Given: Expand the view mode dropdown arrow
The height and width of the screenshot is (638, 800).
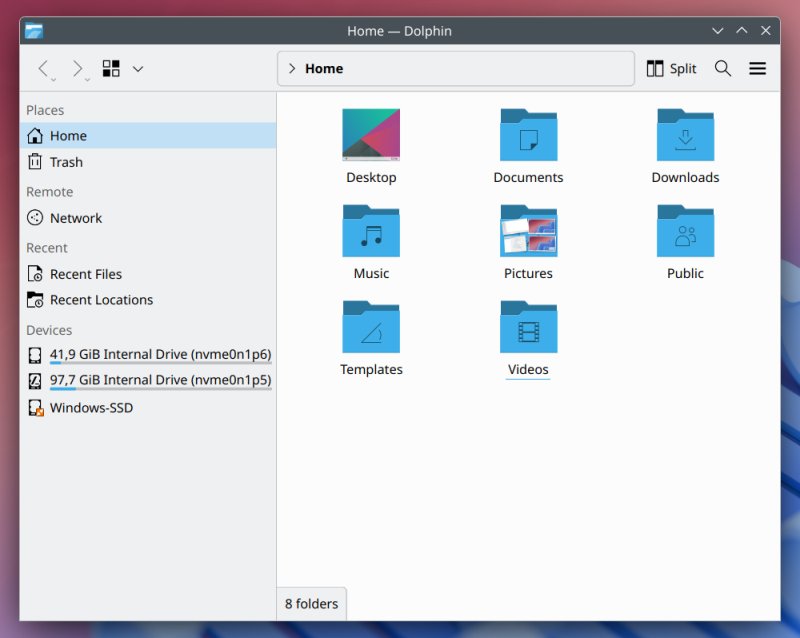Looking at the screenshot, I should tap(138, 69).
